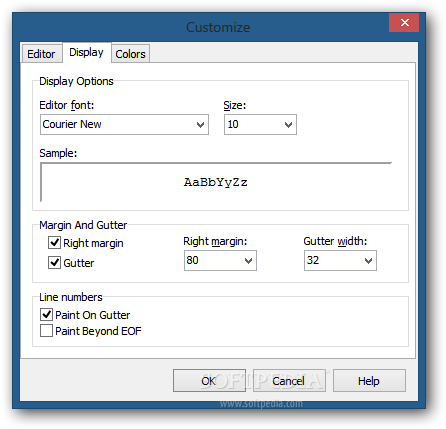Click the Cancel button
The image size is (446, 429).
[289, 380]
